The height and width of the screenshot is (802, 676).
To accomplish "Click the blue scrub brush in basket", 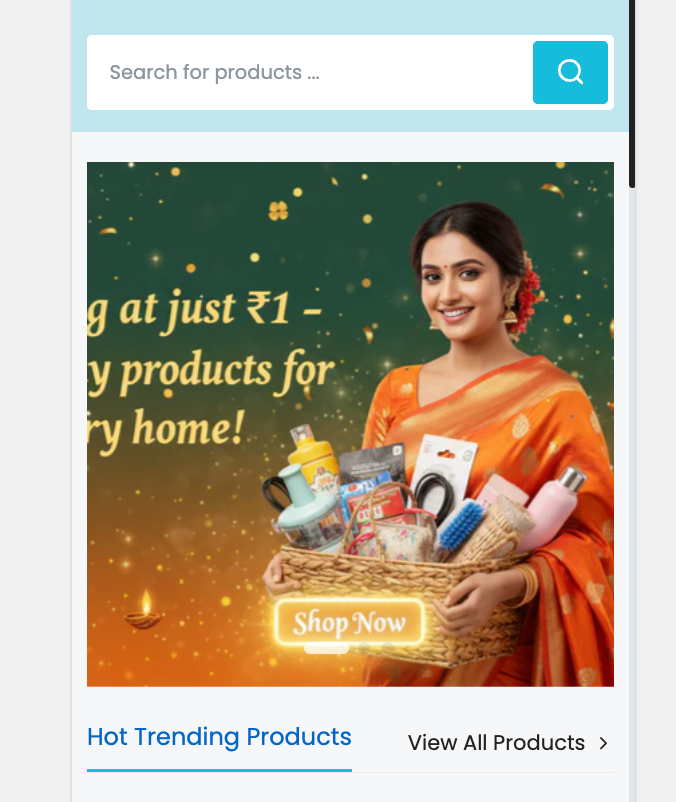I will pos(461,525).
